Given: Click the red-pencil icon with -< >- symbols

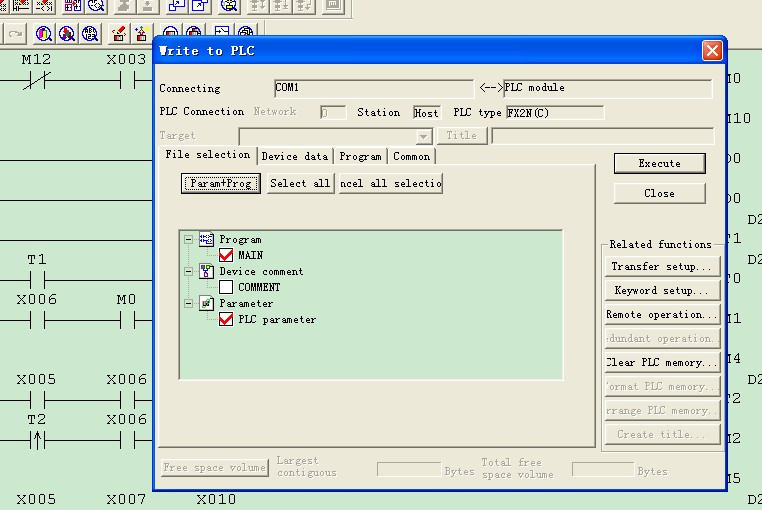Looking at the screenshot, I should coord(44,6).
